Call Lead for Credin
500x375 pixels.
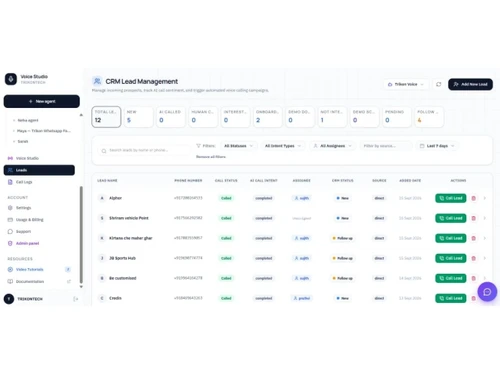(x=451, y=298)
